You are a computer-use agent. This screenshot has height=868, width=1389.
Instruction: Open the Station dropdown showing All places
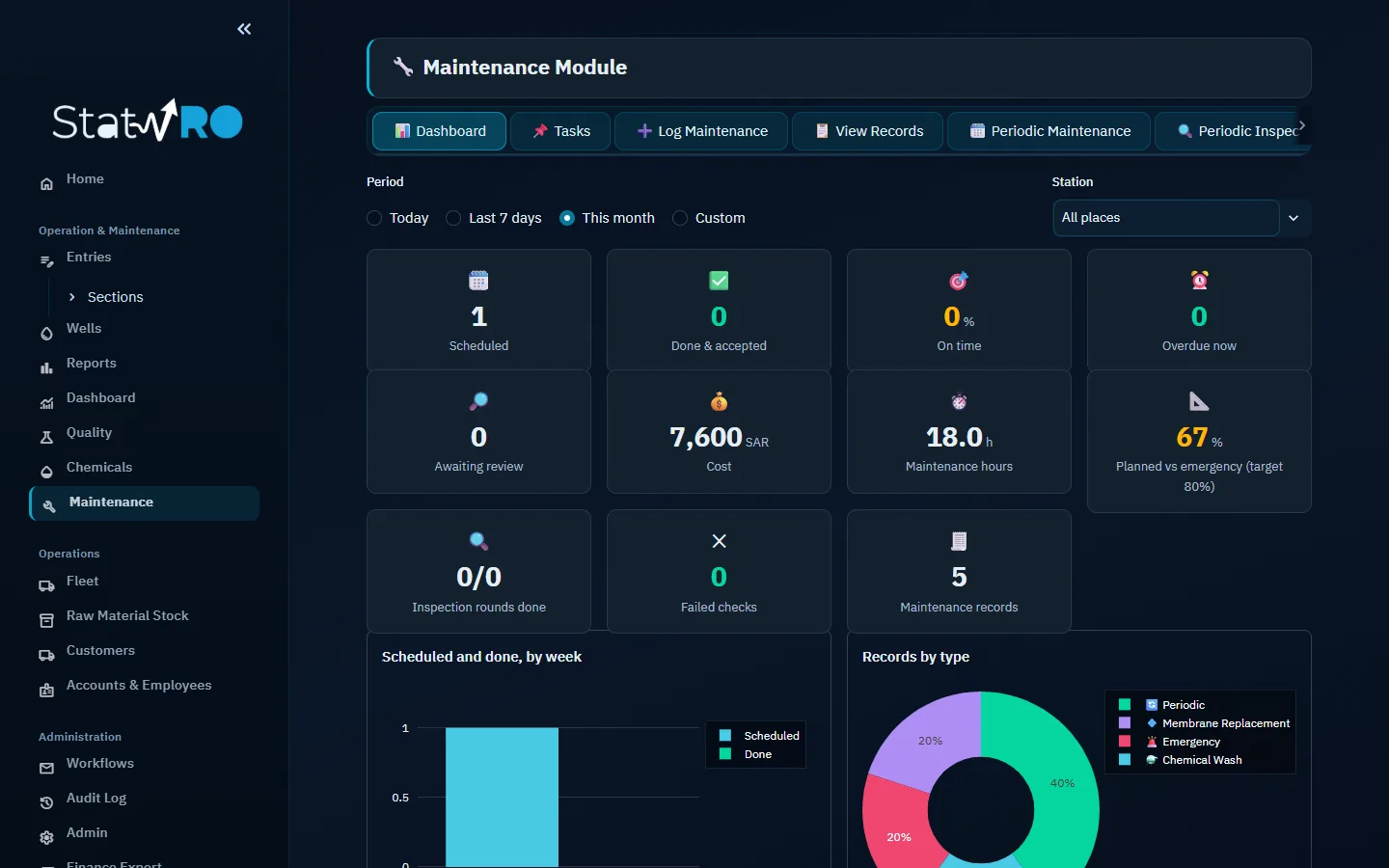[1182, 218]
